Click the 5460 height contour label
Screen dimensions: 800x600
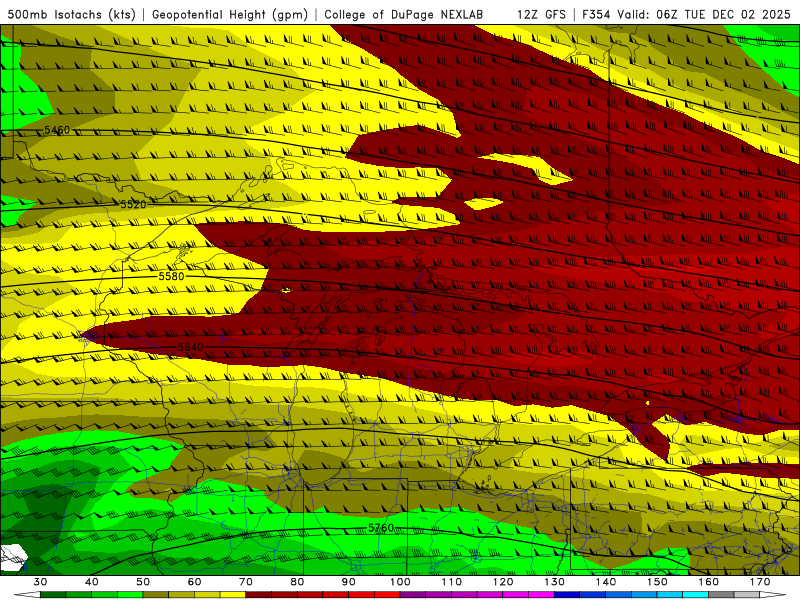click(57, 130)
